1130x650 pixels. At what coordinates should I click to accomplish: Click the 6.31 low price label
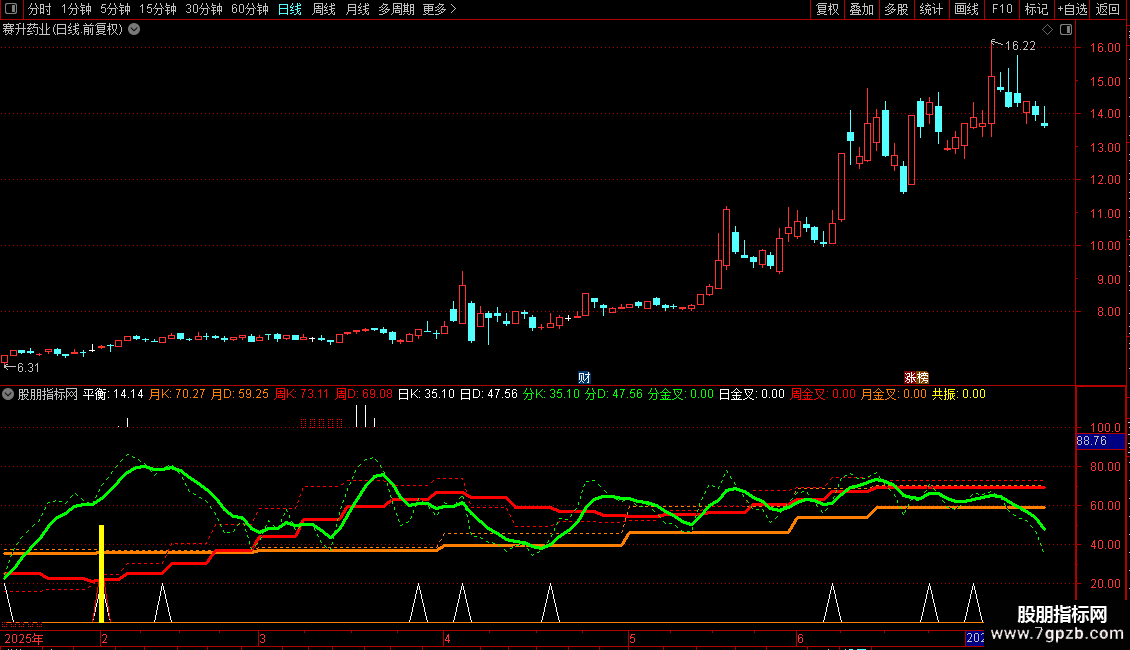coord(28,368)
